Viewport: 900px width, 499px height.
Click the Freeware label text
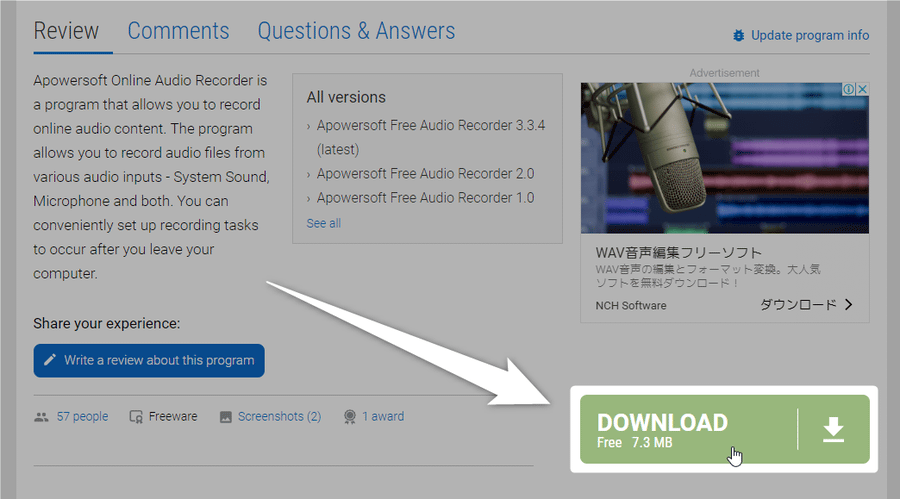point(173,416)
